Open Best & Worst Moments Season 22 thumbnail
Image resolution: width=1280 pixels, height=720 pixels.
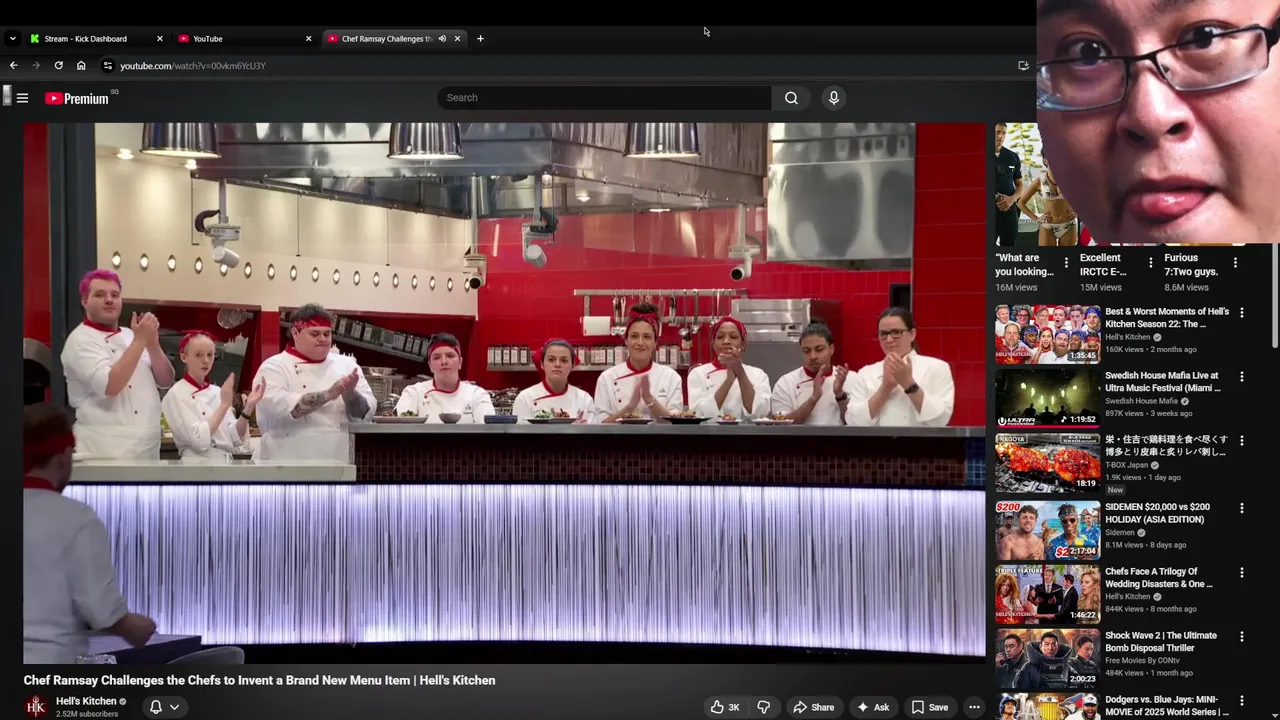point(1047,334)
